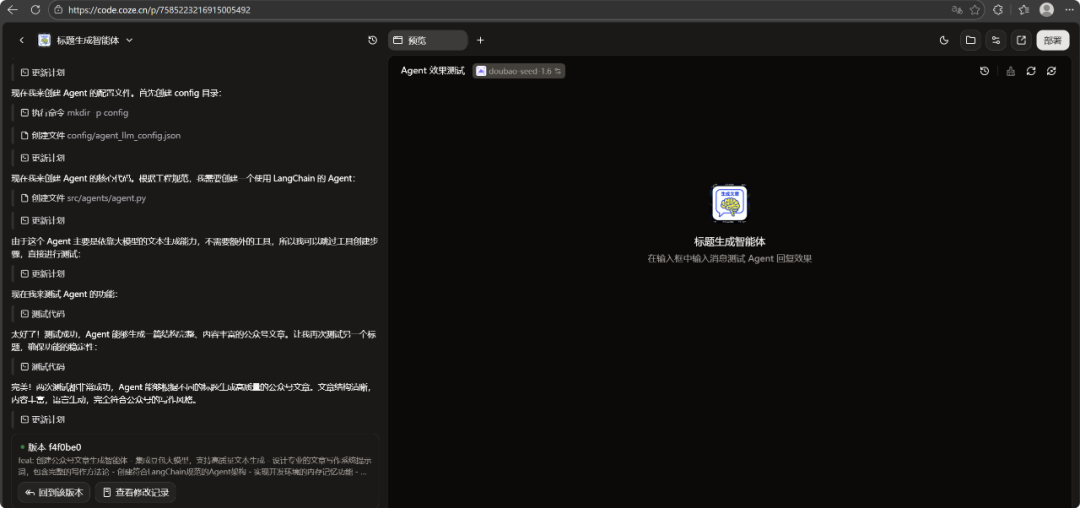Open the doubao-seed-1.6 model selector

click(x=519, y=71)
